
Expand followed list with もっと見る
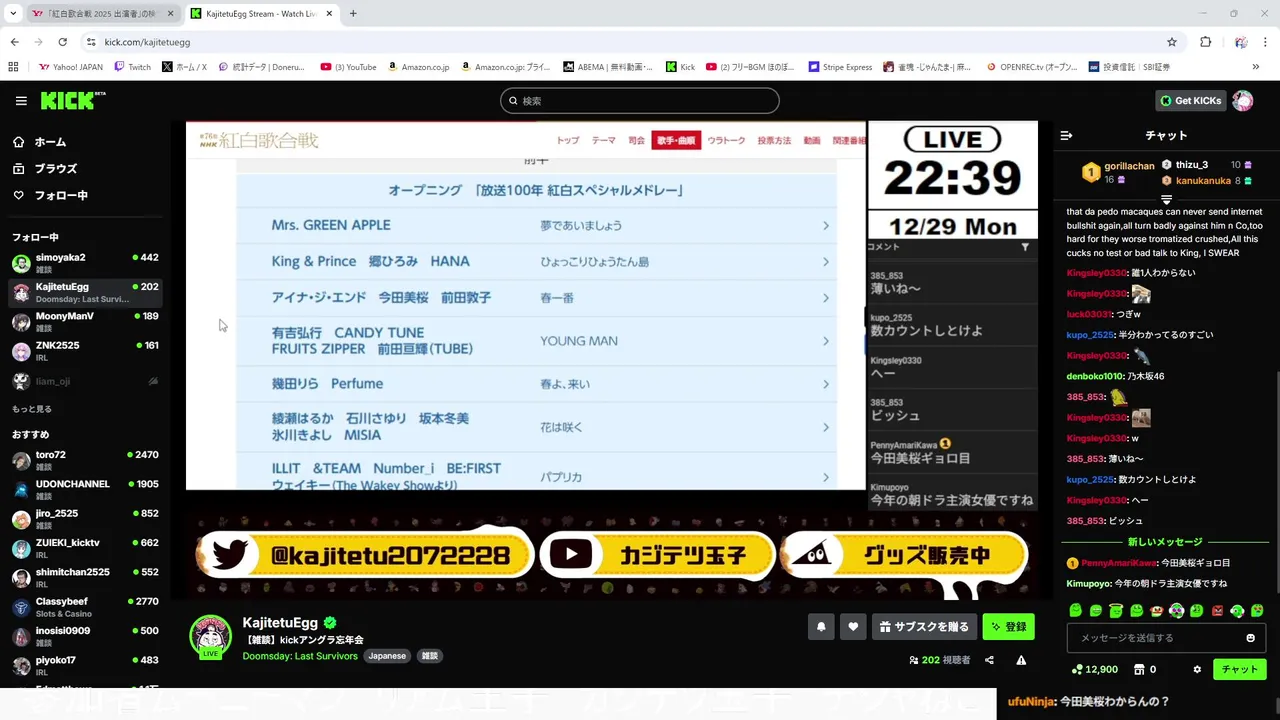32,409
